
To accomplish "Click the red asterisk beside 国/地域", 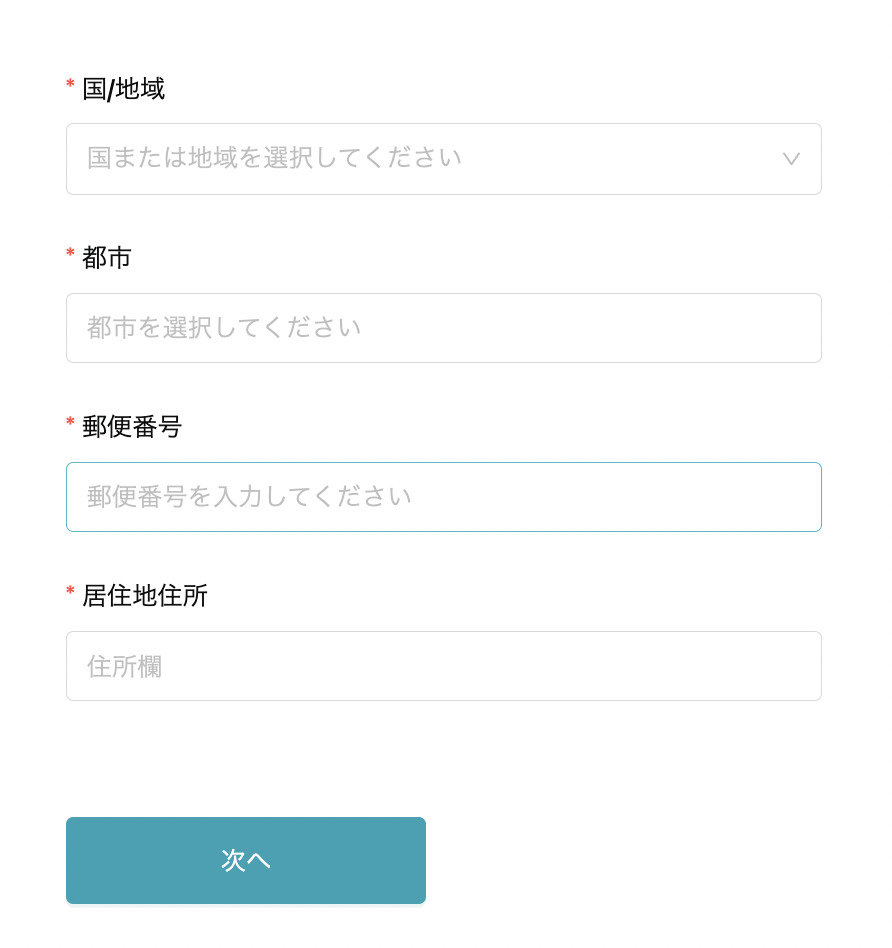I will [x=71, y=85].
